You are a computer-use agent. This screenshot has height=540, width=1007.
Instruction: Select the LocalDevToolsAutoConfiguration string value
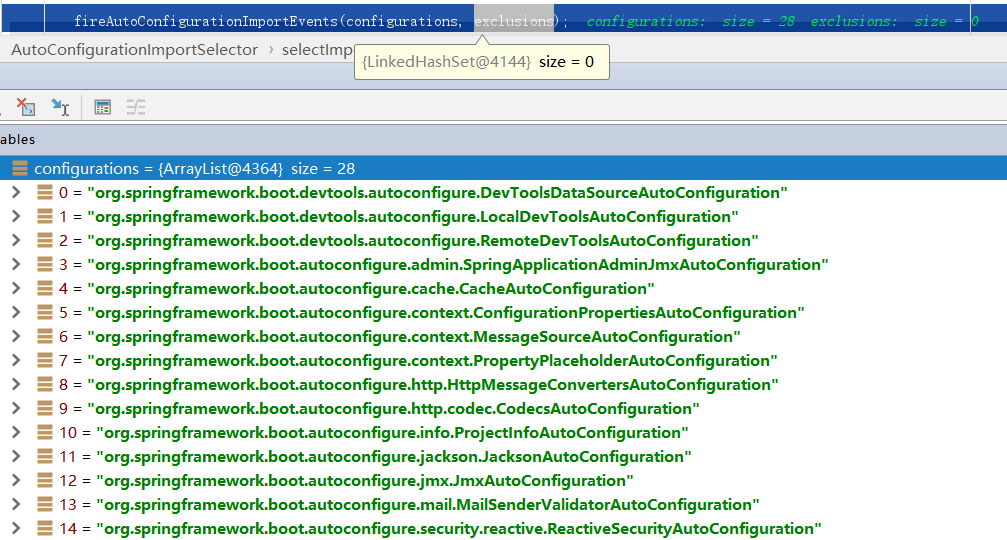(x=413, y=216)
